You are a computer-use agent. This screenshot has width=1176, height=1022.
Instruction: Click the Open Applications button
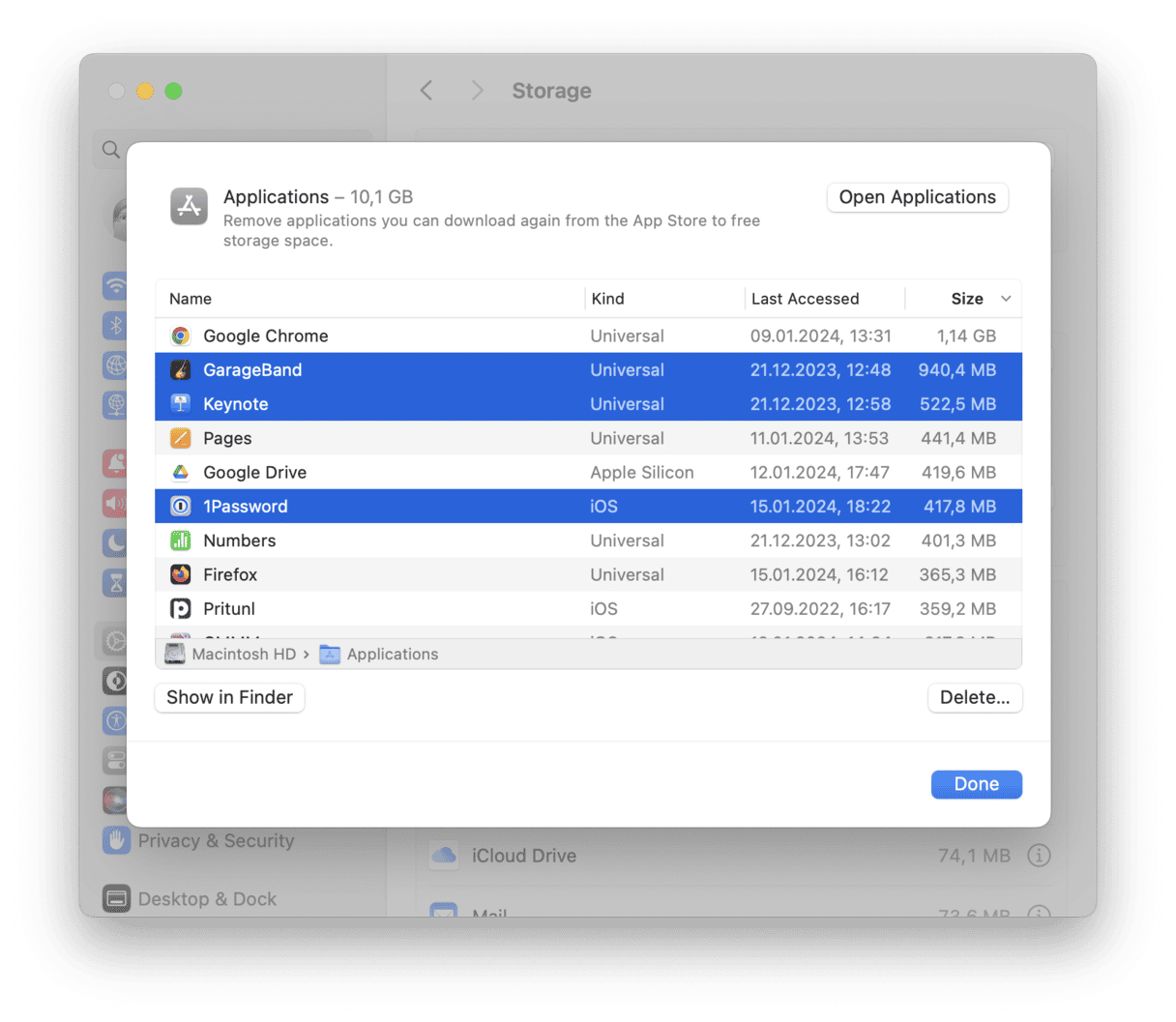(x=917, y=197)
